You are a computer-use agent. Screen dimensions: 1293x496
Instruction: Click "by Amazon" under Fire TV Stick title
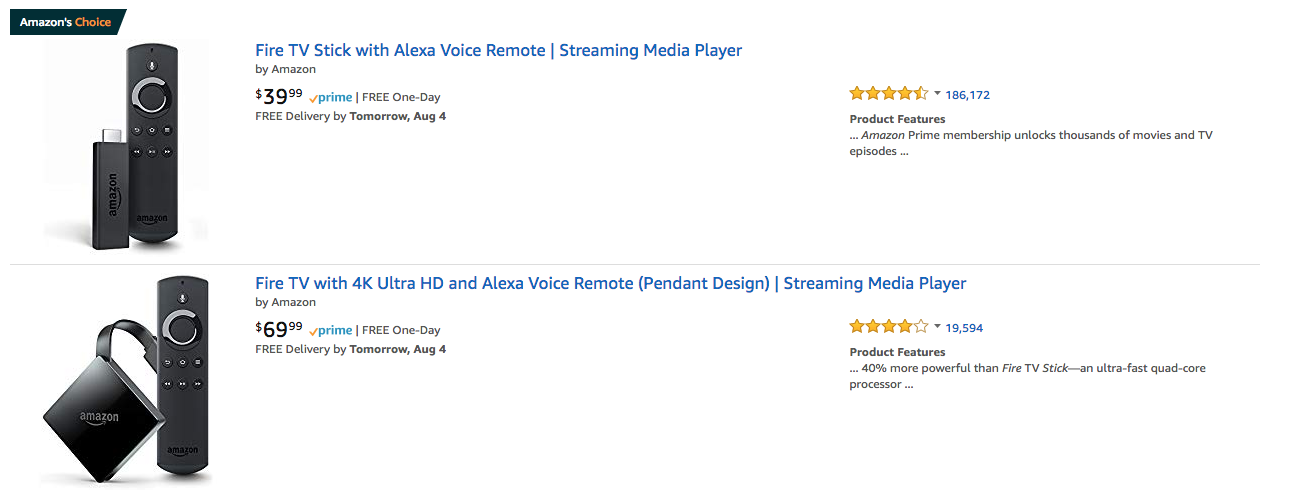[x=285, y=70]
